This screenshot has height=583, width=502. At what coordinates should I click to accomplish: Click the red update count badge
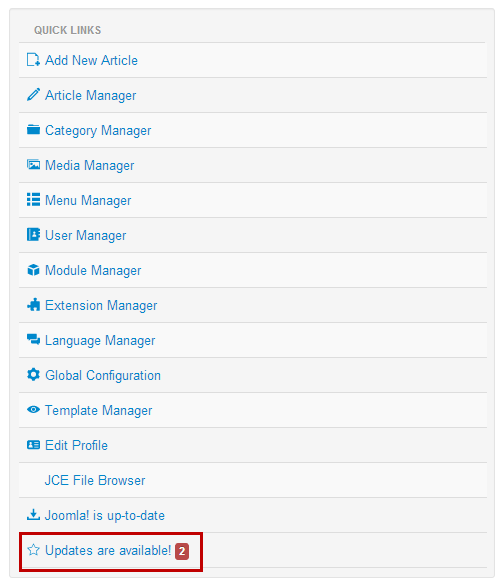[182, 551]
